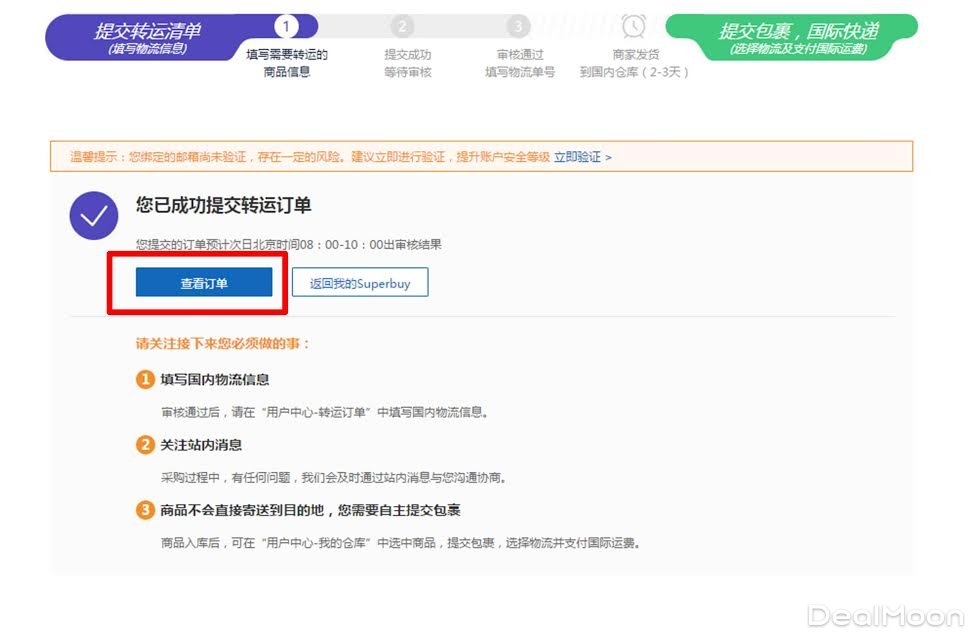Open the order via 查看订单 button

point(204,283)
